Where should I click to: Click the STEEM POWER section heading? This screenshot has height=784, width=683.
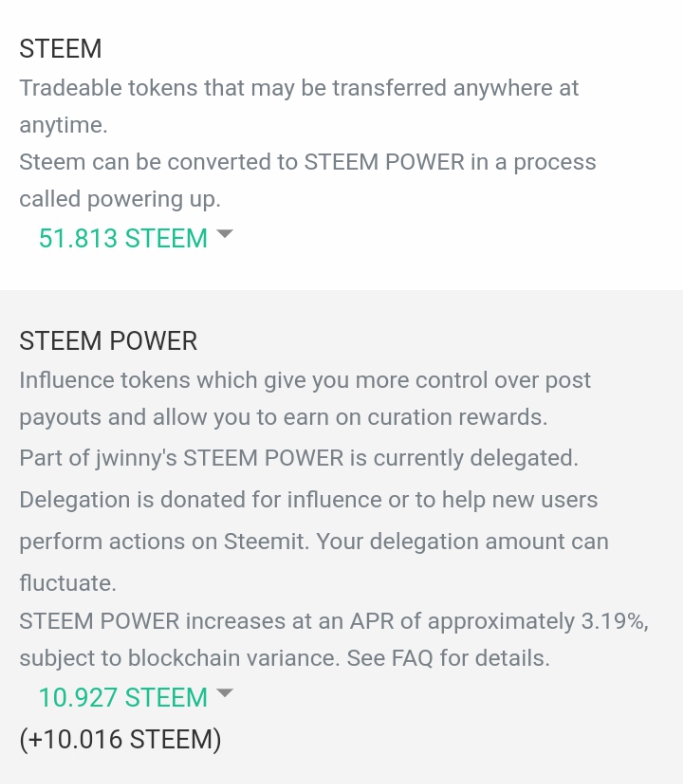click(108, 341)
